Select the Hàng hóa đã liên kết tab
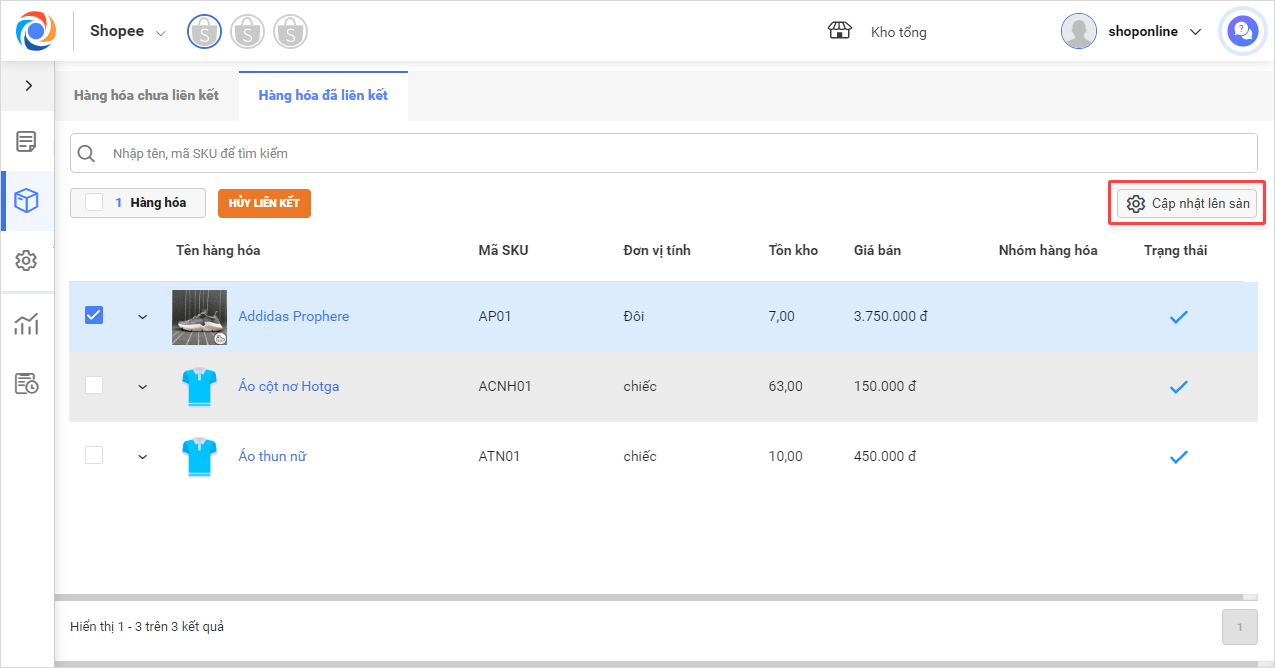Screen dimensions: 1275x668 [323, 96]
